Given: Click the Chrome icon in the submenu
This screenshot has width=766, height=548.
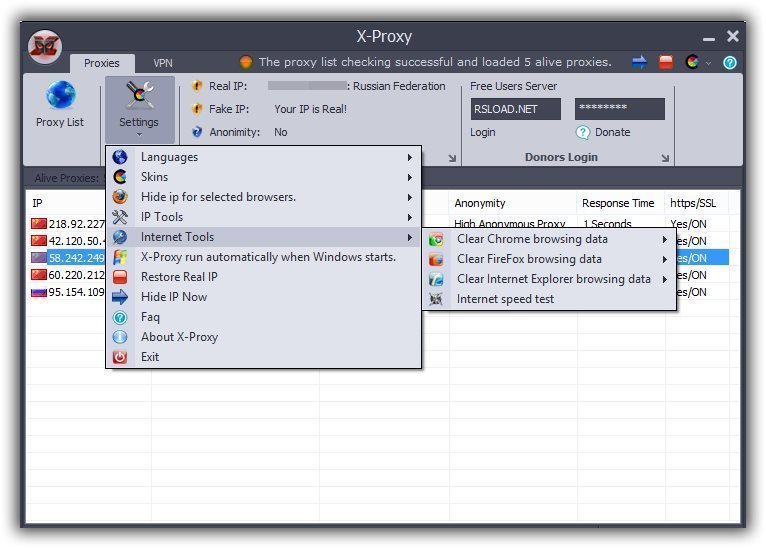Looking at the screenshot, I should [x=436, y=239].
